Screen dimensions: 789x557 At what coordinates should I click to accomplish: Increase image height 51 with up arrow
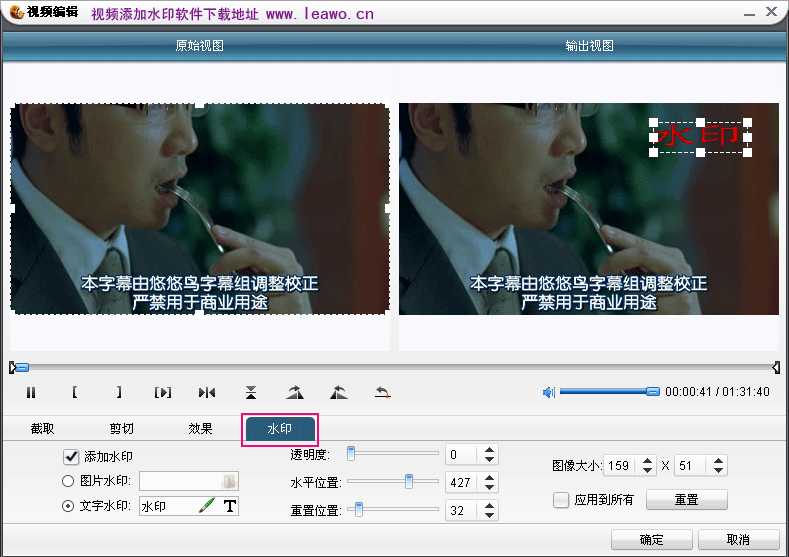(x=718, y=460)
